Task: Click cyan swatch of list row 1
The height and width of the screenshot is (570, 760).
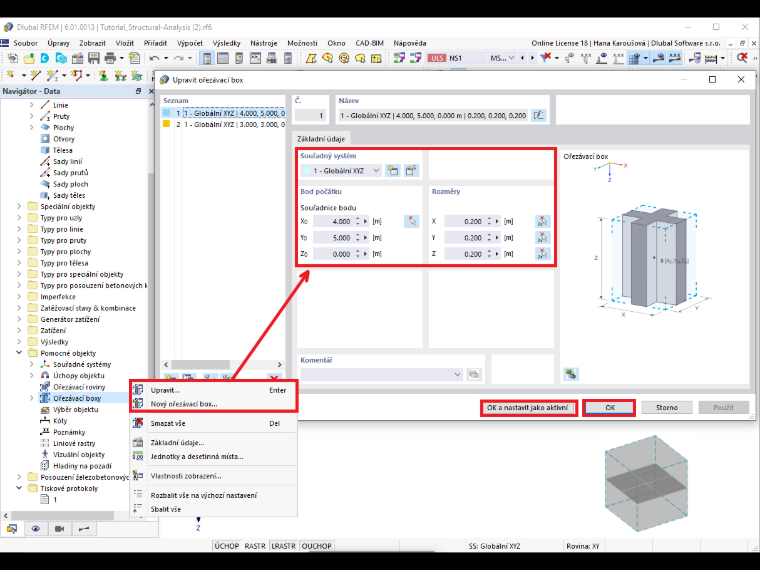Action: [166, 113]
